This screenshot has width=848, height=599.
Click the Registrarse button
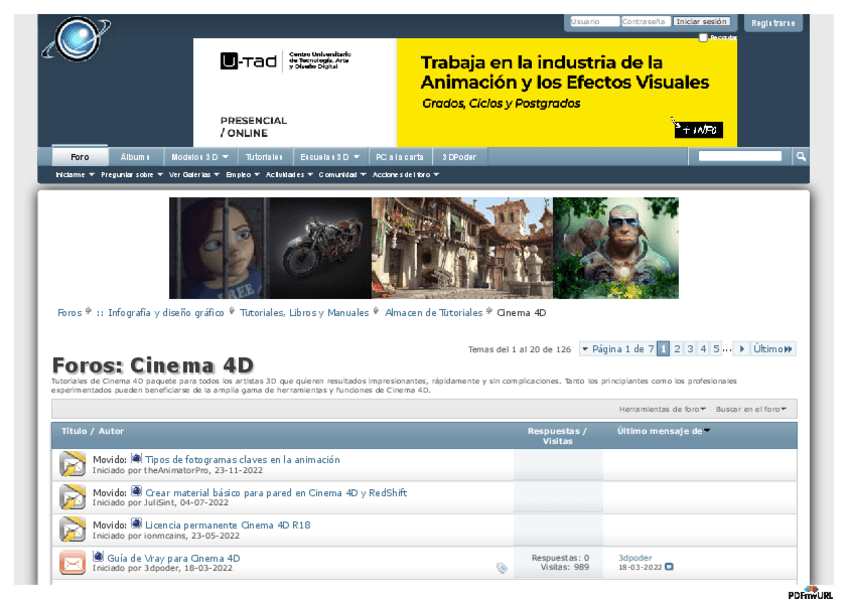pyautogui.click(x=773, y=23)
